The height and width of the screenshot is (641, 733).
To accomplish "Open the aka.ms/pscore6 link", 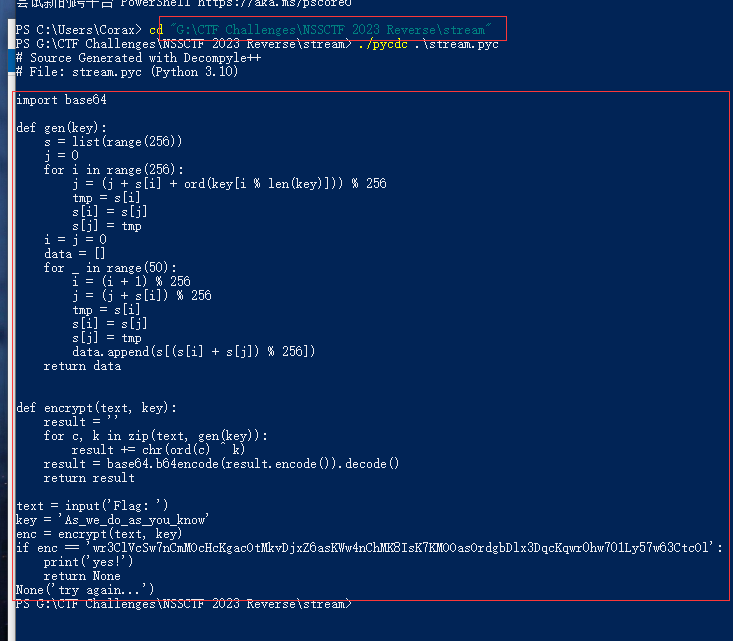I will pos(296,3).
